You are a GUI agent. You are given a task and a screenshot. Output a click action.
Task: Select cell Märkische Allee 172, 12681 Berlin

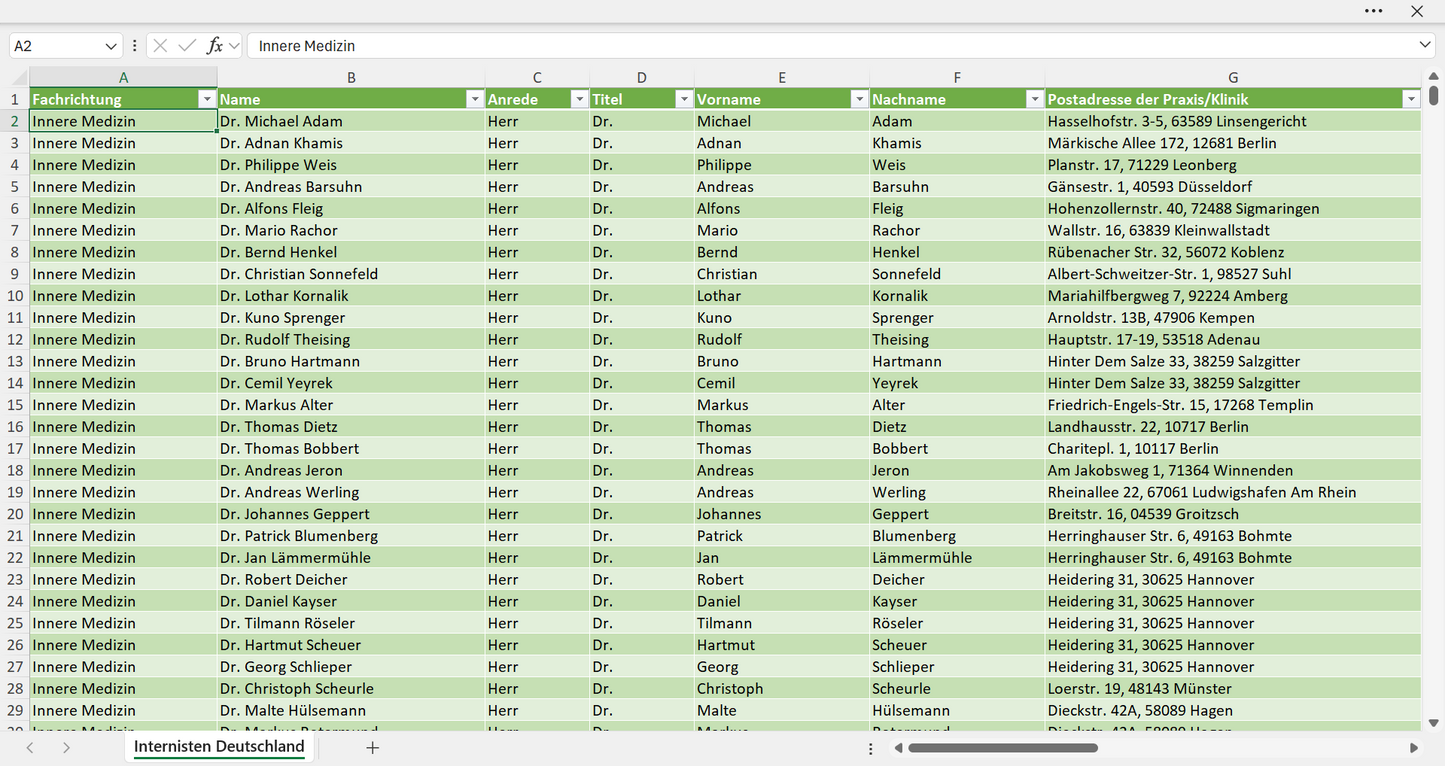pyautogui.click(x=1233, y=143)
